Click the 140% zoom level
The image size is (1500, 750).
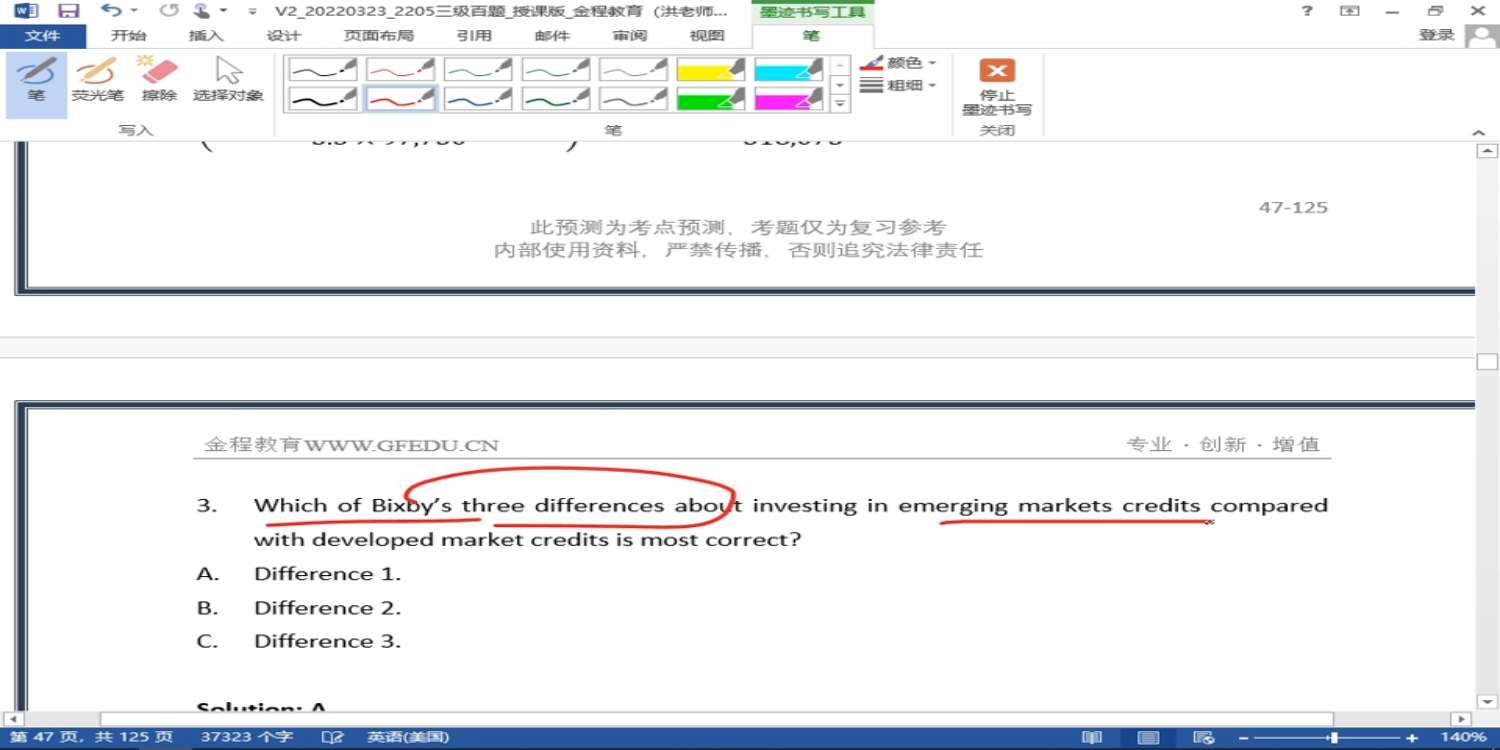[1464, 738]
